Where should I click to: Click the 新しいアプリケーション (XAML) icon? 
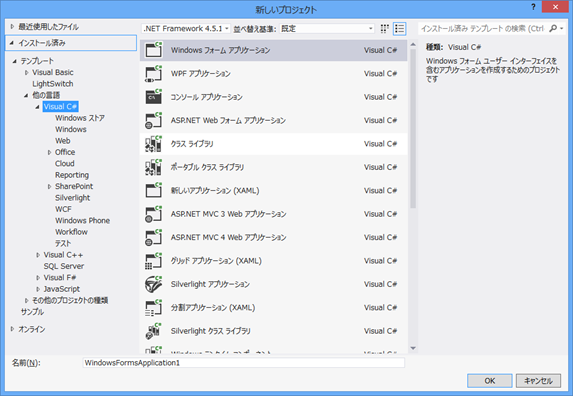pos(153,190)
